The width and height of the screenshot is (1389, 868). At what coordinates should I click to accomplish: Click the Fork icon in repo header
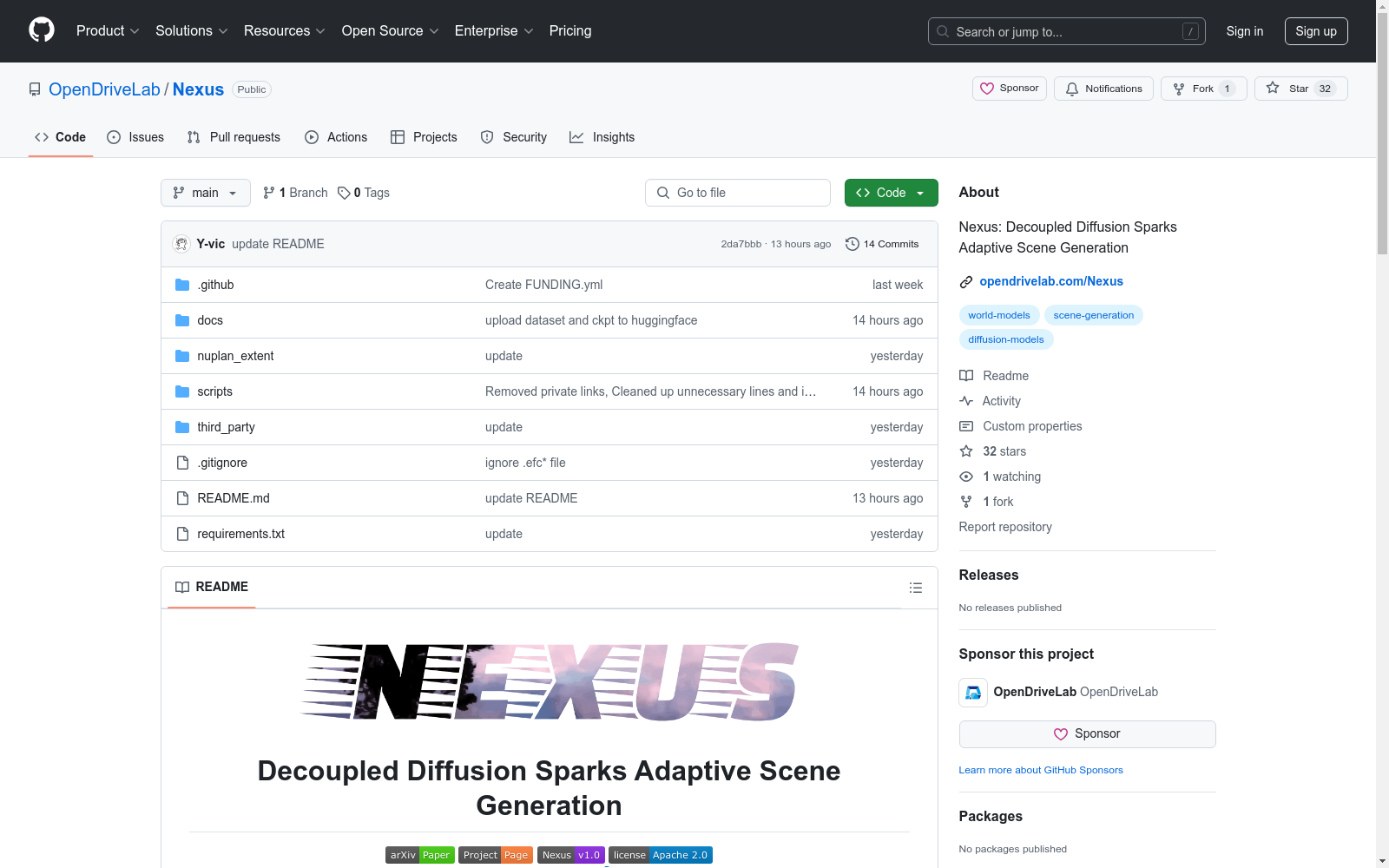click(x=1179, y=89)
